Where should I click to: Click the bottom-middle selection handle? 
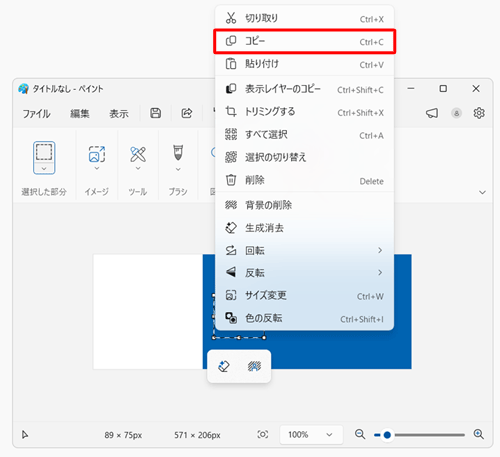point(239,338)
